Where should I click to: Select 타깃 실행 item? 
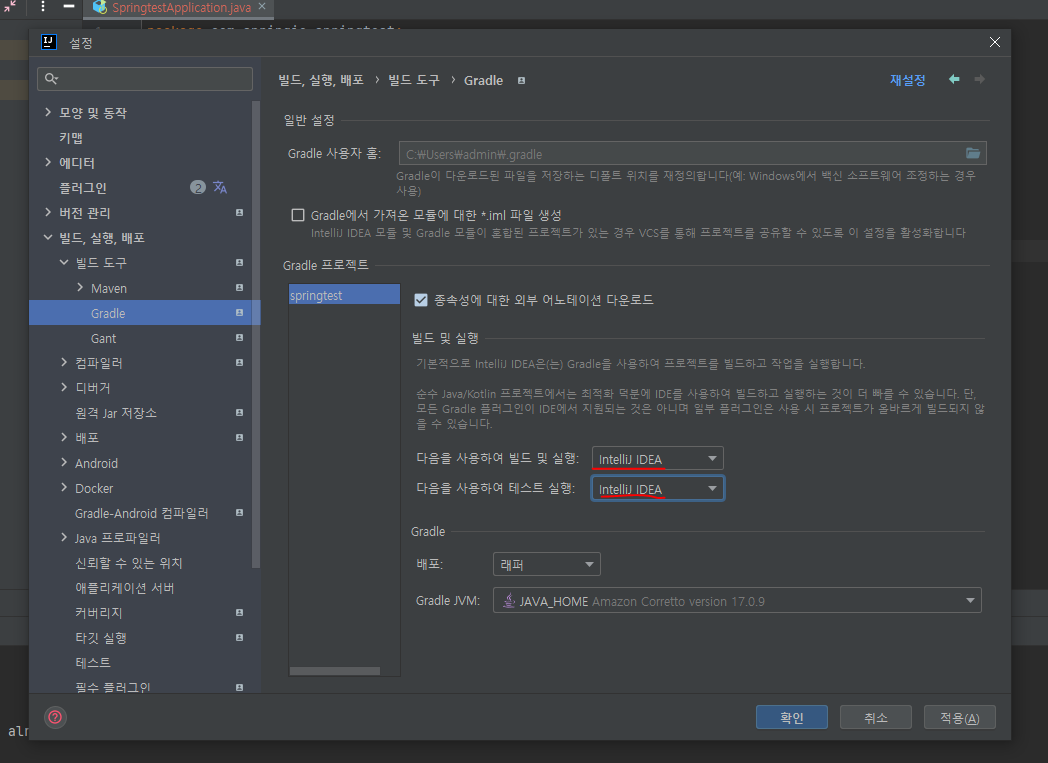(x=101, y=638)
